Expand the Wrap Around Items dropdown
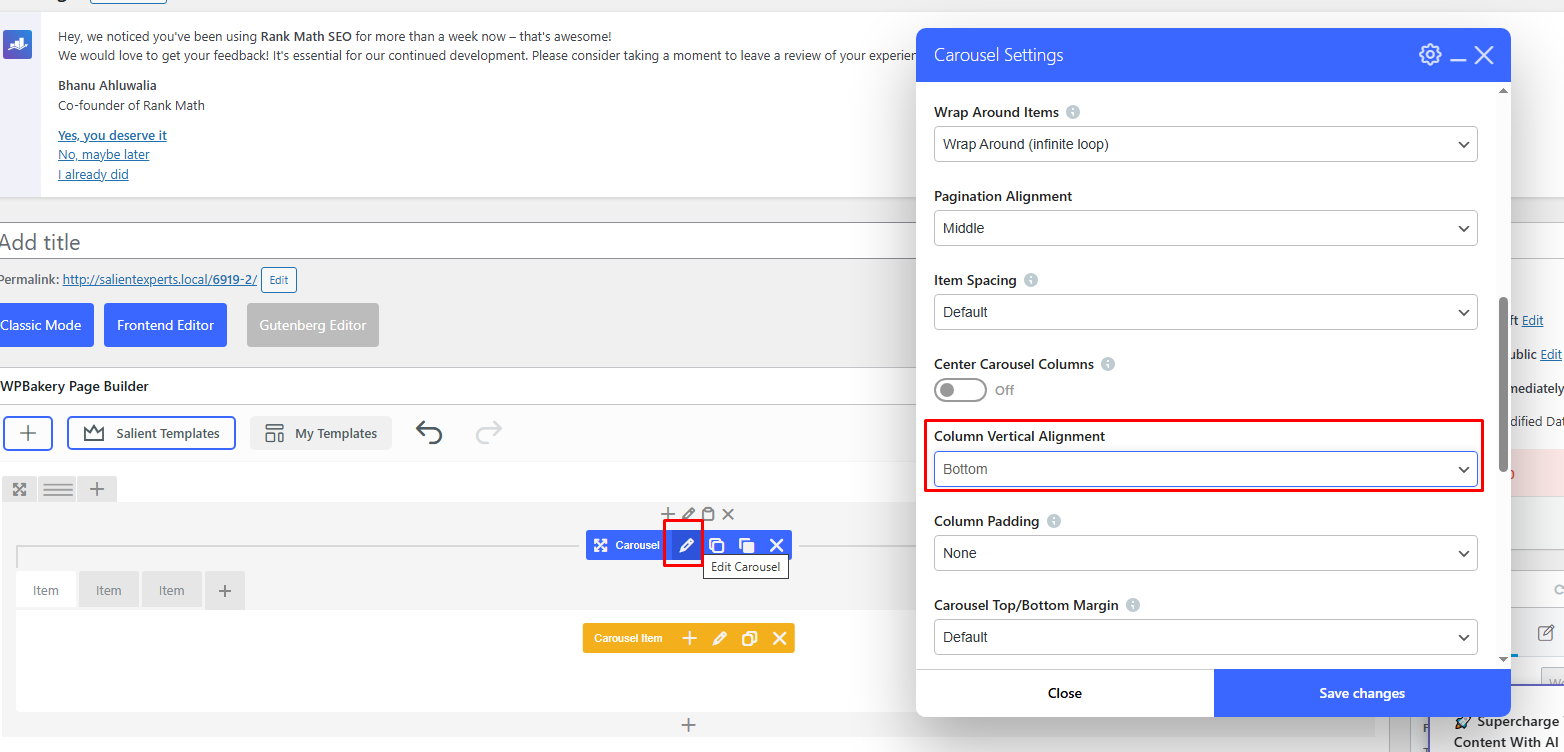 tap(1205, 144)
